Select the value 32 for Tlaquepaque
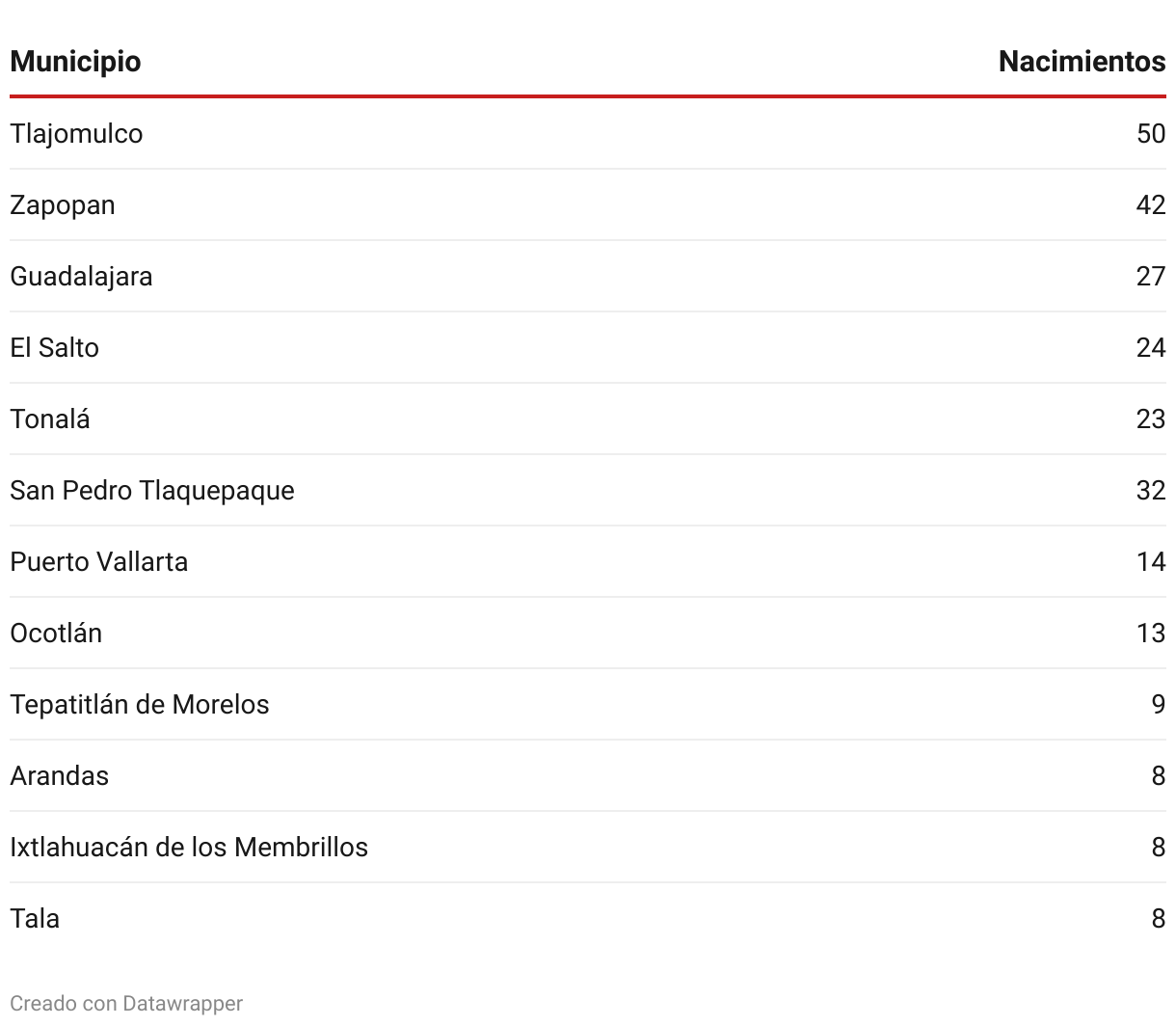 [x=1151, y=490]
